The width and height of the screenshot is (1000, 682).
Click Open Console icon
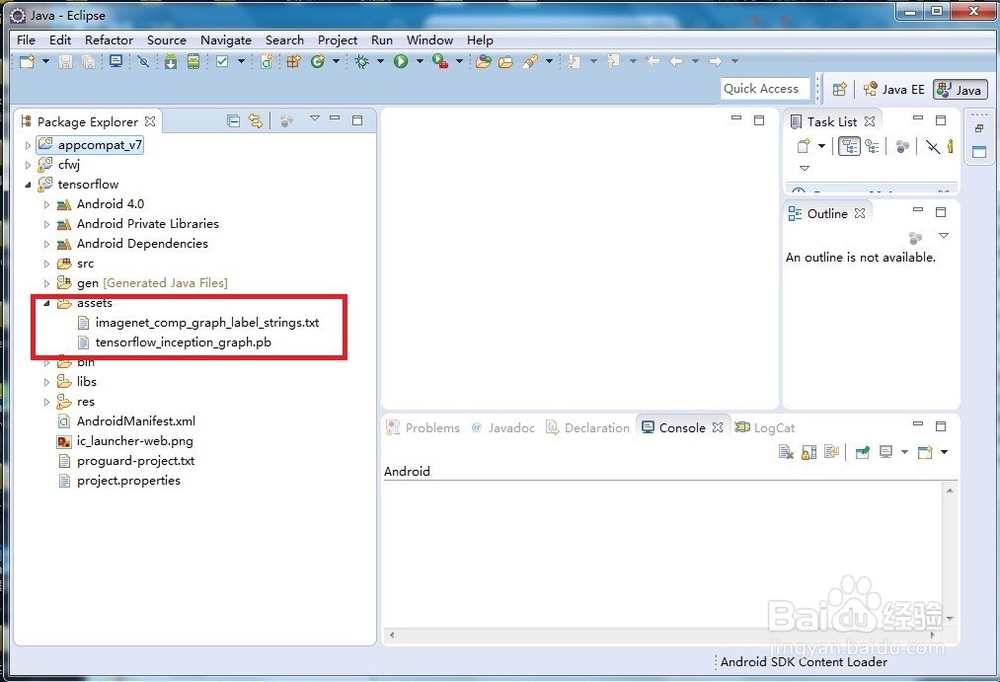[925, 452]
